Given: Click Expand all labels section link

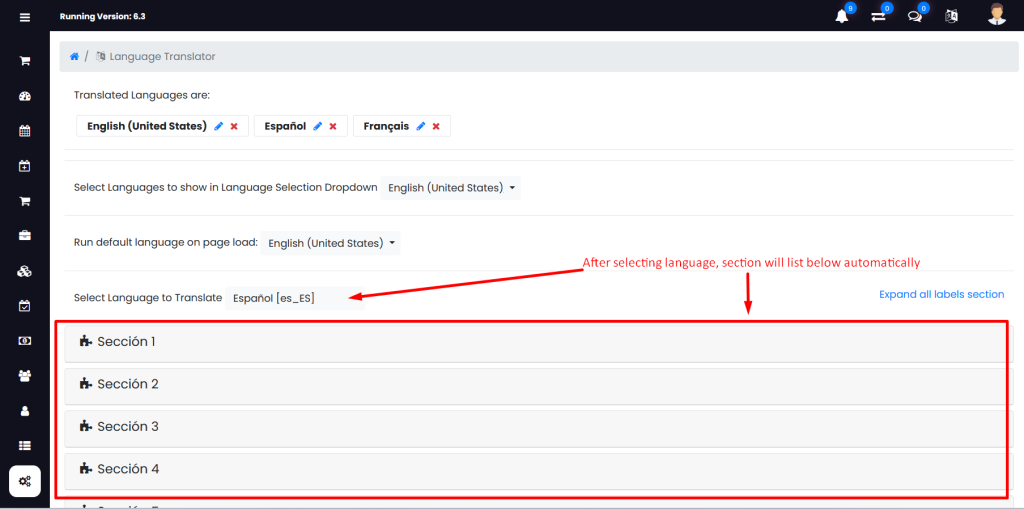Looking at the screenshot, I should (x=941, y=294).
